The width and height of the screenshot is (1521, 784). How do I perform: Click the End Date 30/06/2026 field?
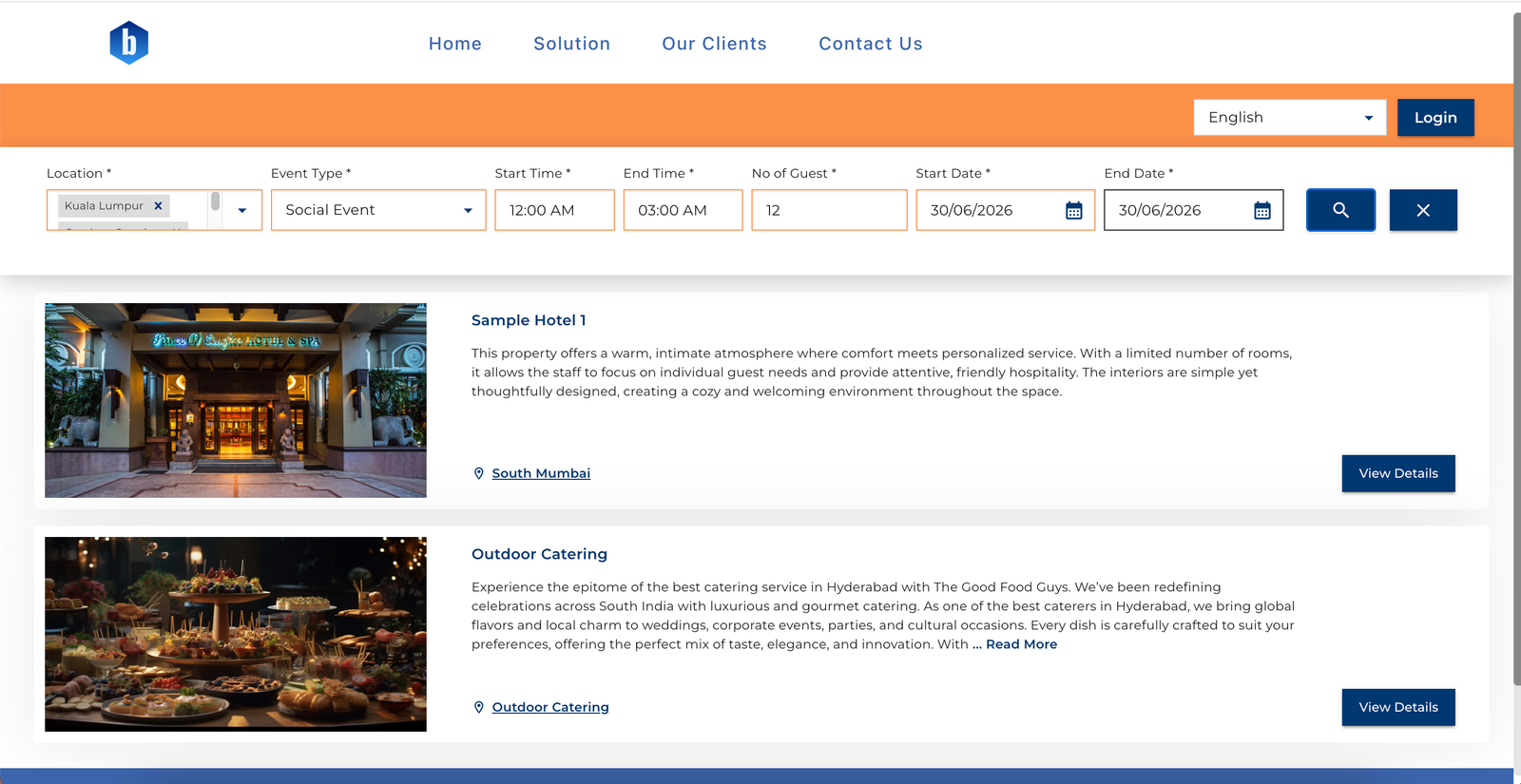[x=1193, y=210]
